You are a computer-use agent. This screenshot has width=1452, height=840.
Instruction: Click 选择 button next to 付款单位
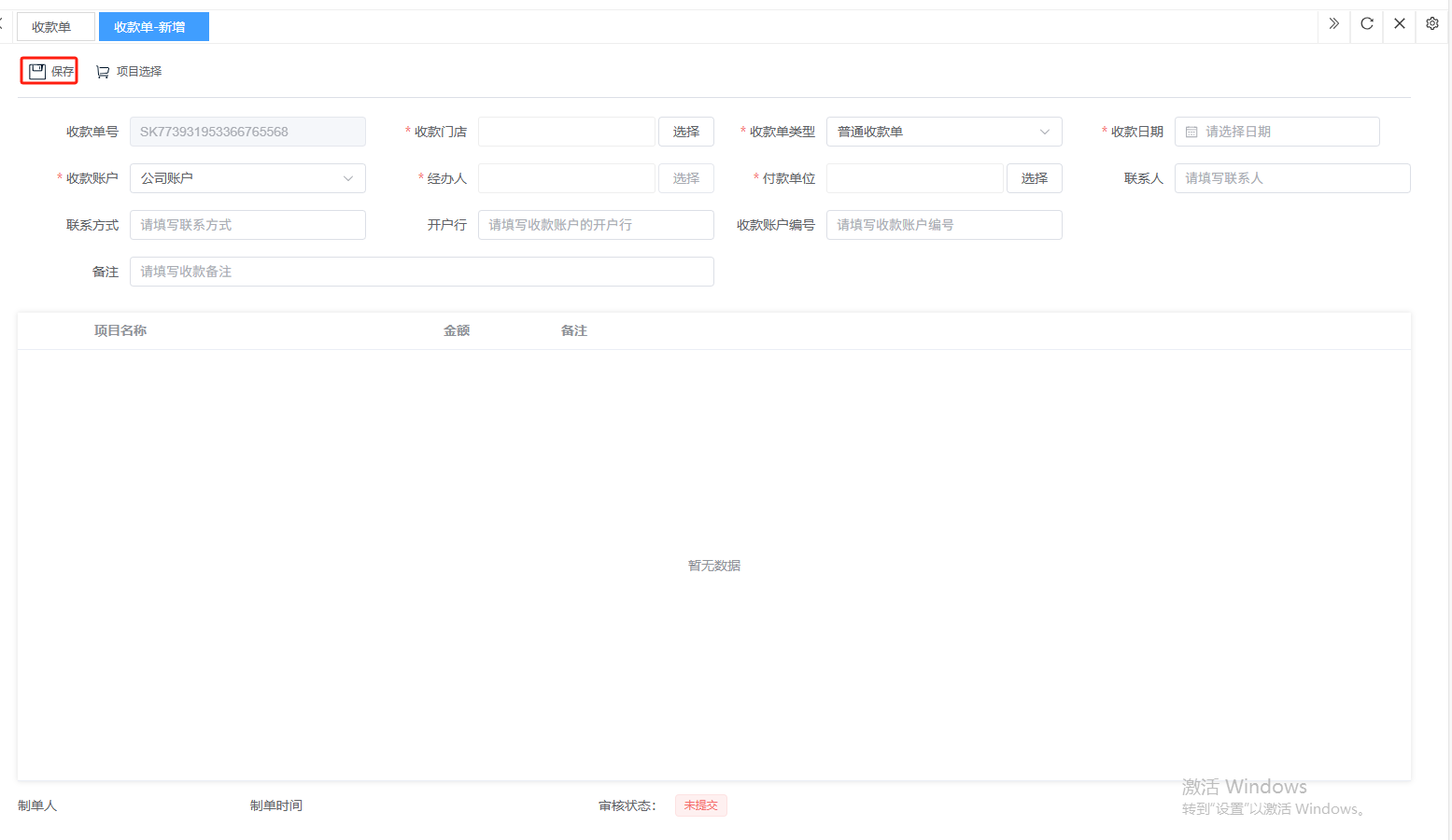coord(1034,178)
